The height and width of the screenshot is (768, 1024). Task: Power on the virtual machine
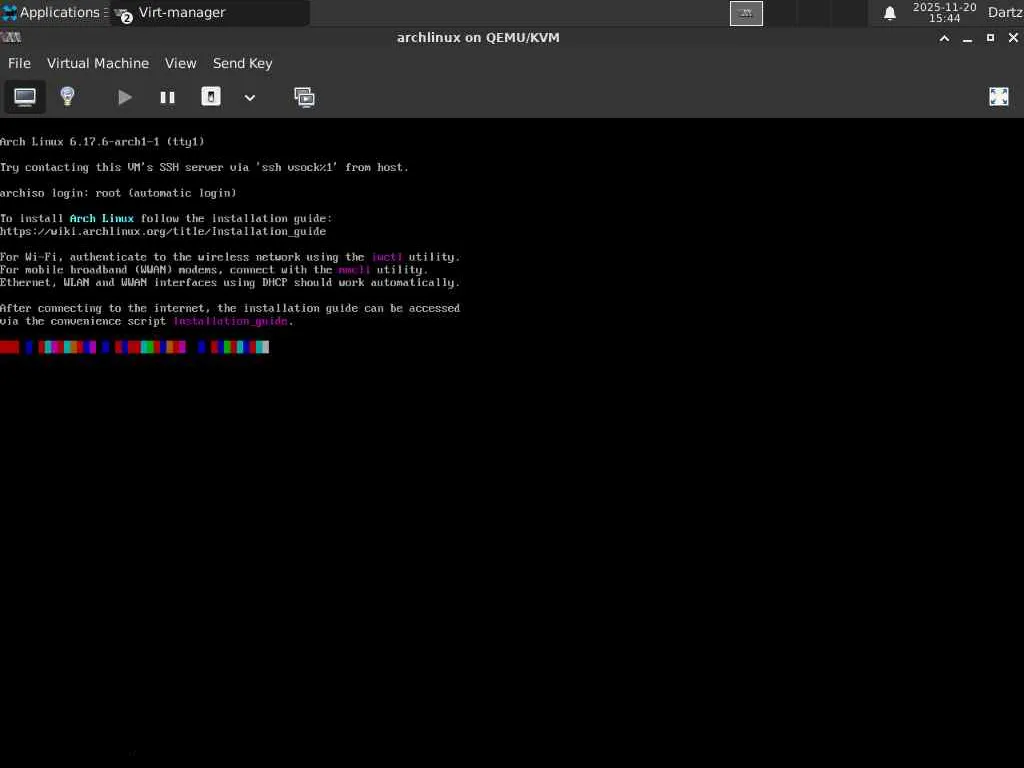pyautogui.click(x=125, y=97)
